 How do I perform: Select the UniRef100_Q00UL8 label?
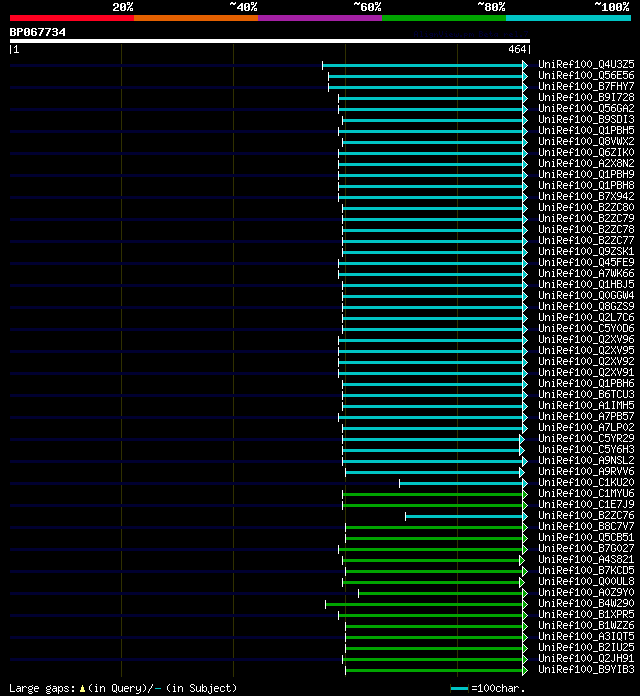[x=586, y=581]
